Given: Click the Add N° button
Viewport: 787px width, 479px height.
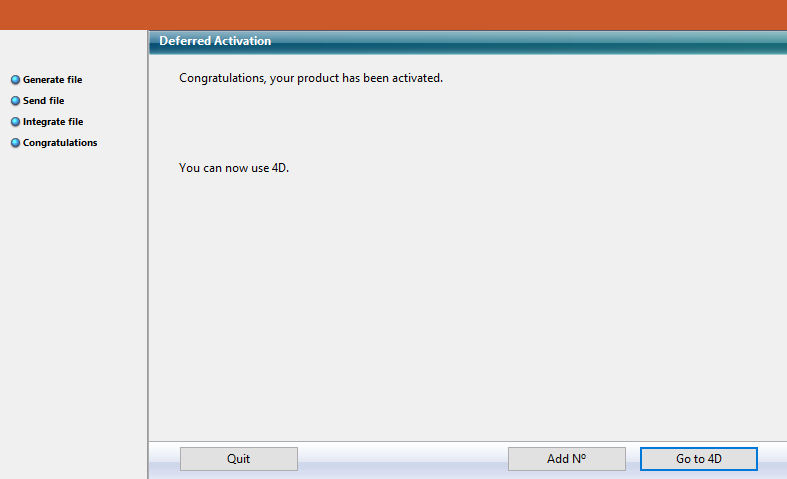Looking at the screenshot, I should click(x=566, y=459).
